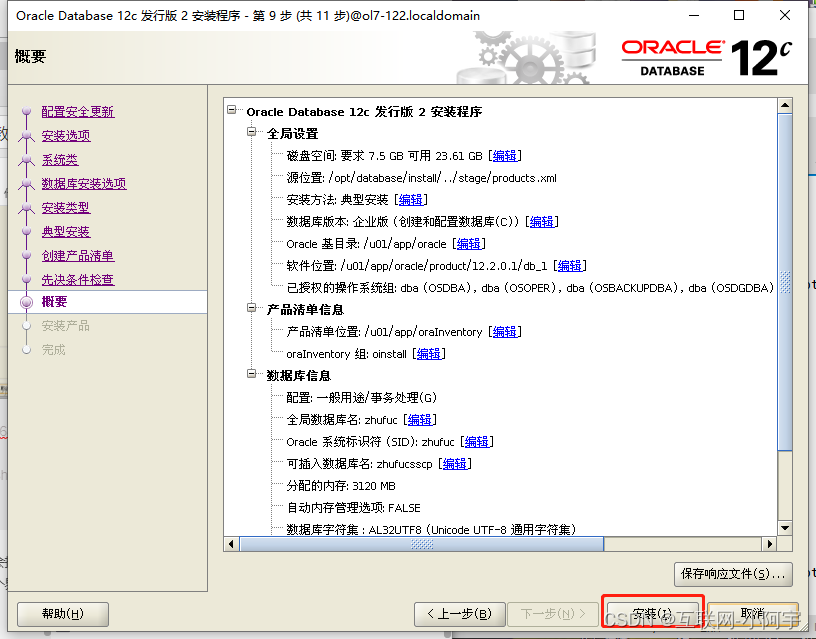The height and width of the screenshot is (639, 816).
Task: Close the Oracle installer window
Action: tap(785, 15)
